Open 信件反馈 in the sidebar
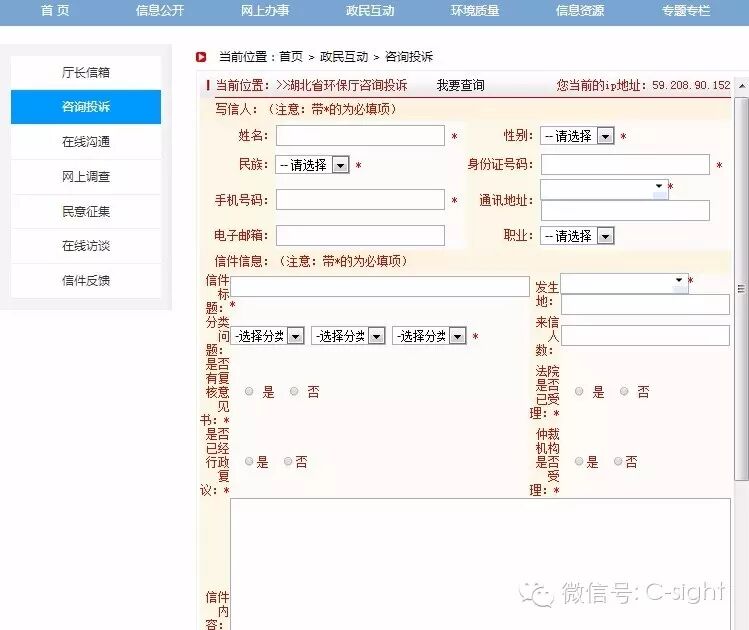 [x=86, y=281]
